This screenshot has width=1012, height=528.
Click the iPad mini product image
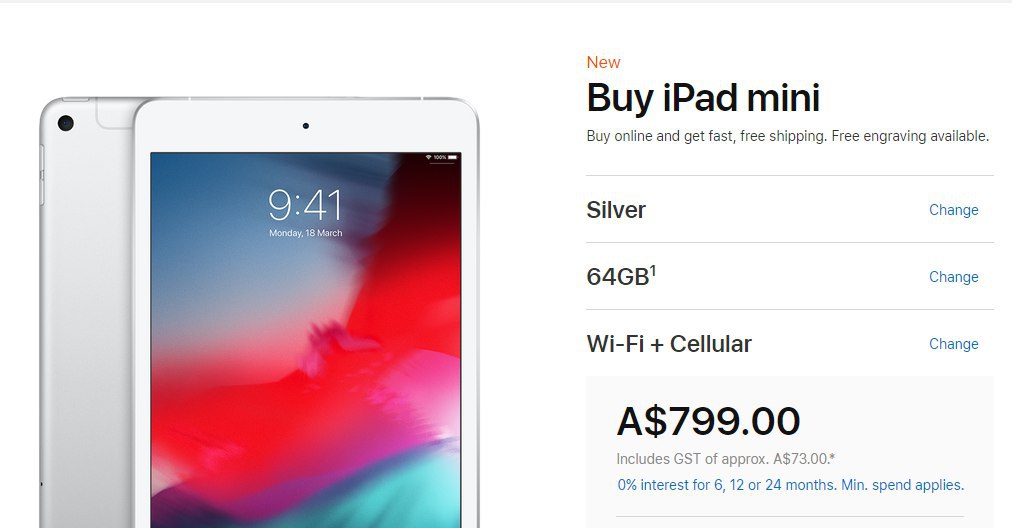259,312
